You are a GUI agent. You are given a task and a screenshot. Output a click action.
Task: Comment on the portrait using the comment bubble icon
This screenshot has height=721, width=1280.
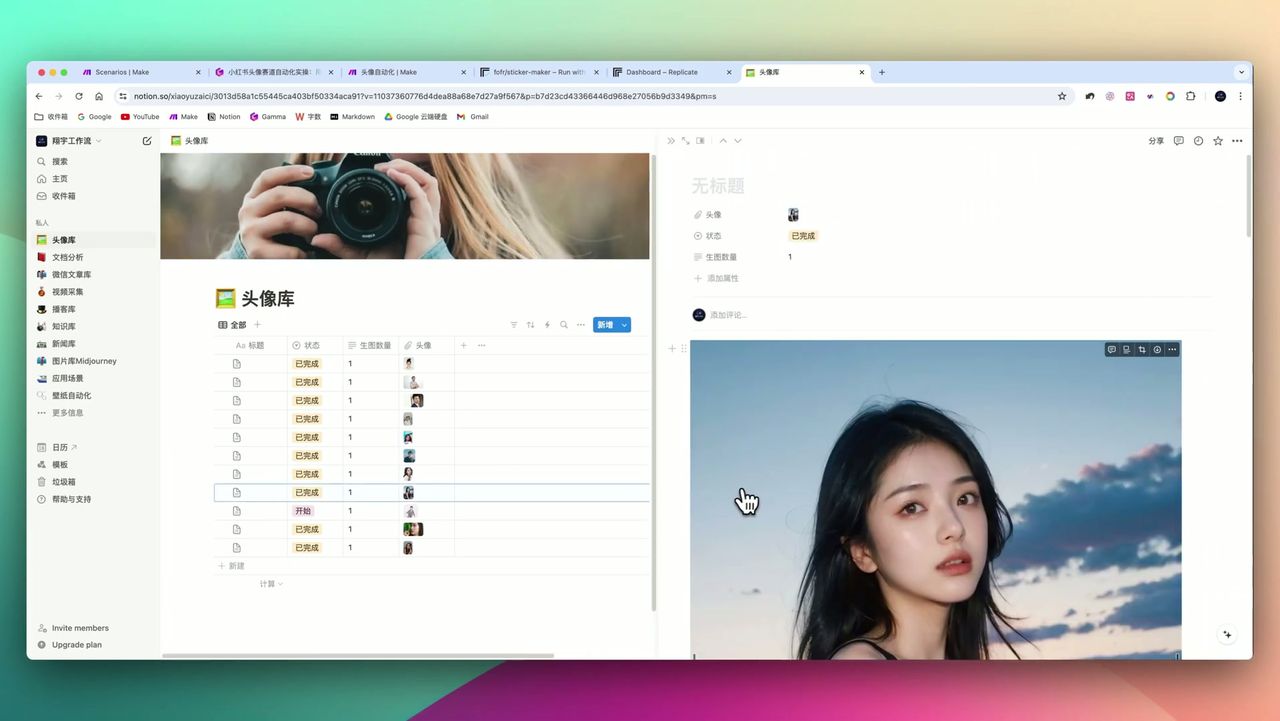[x=1111, y=349]
